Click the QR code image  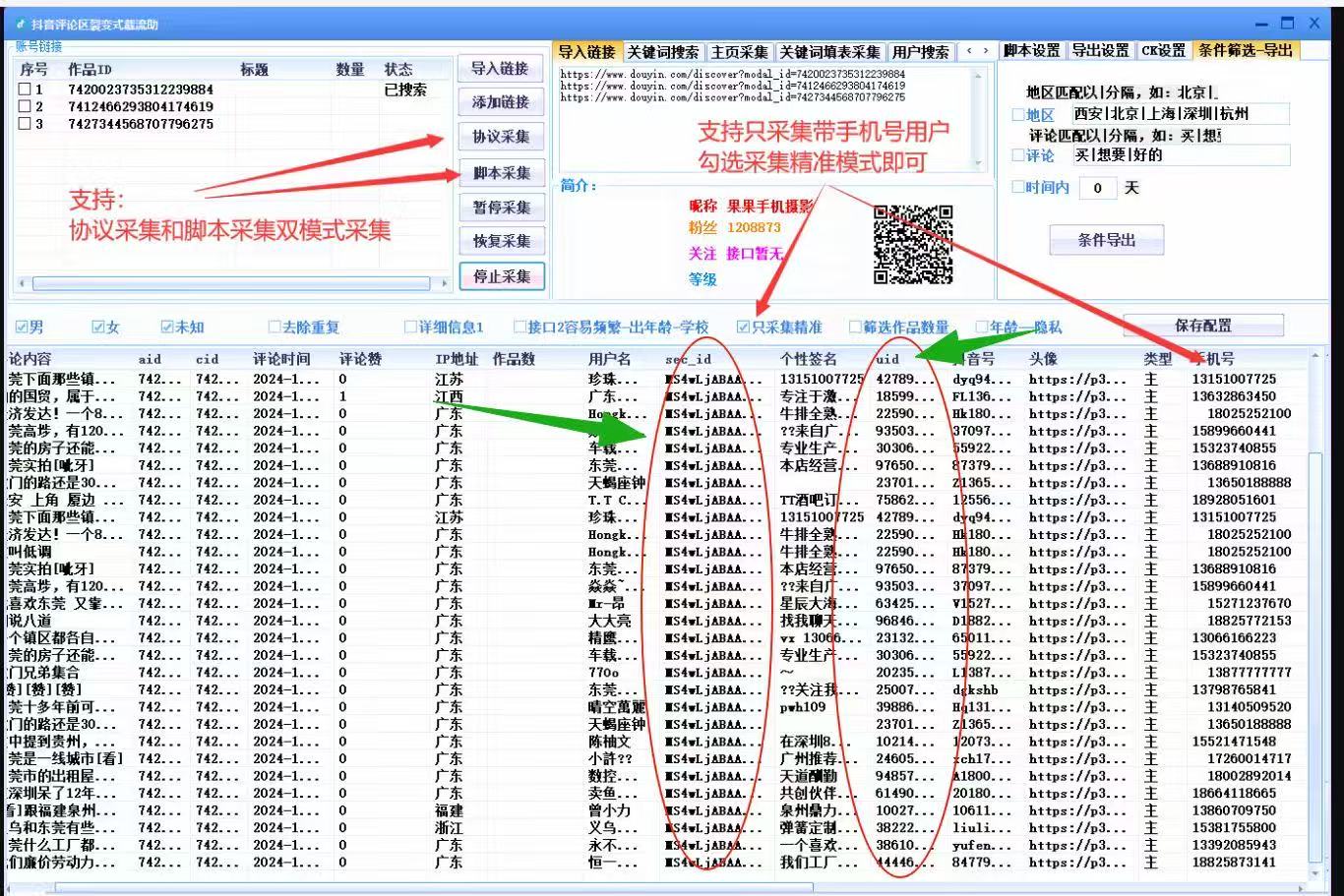(x=913, y=244)
